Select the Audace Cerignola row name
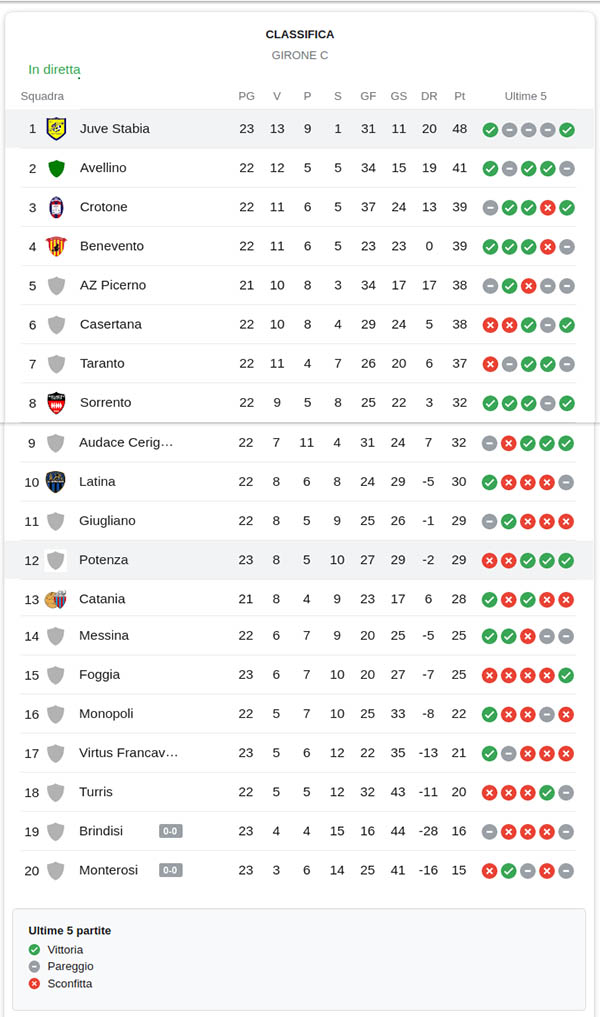 point(126,443)
